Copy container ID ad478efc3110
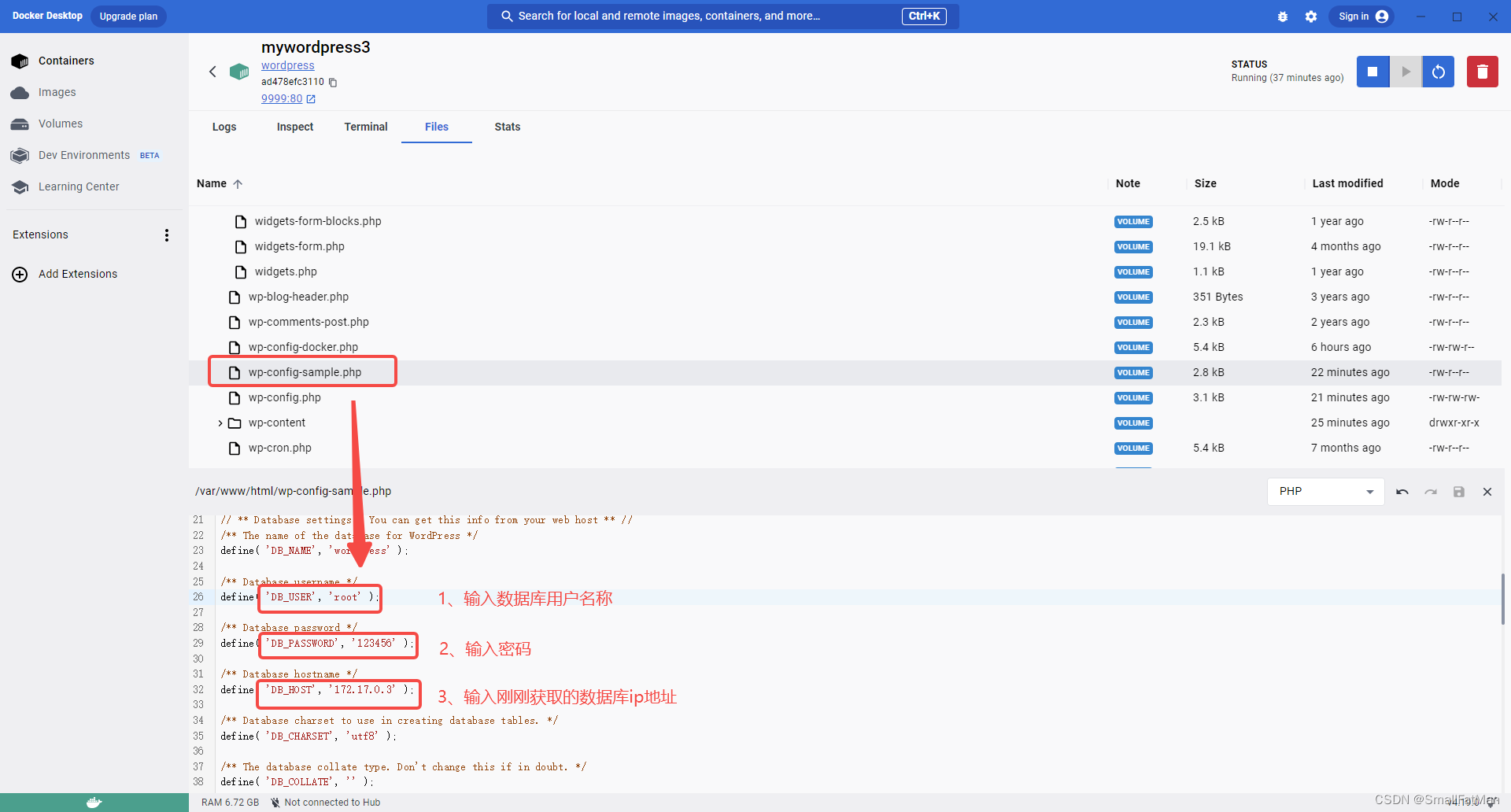1511x812 pixels. click(333, 83)
